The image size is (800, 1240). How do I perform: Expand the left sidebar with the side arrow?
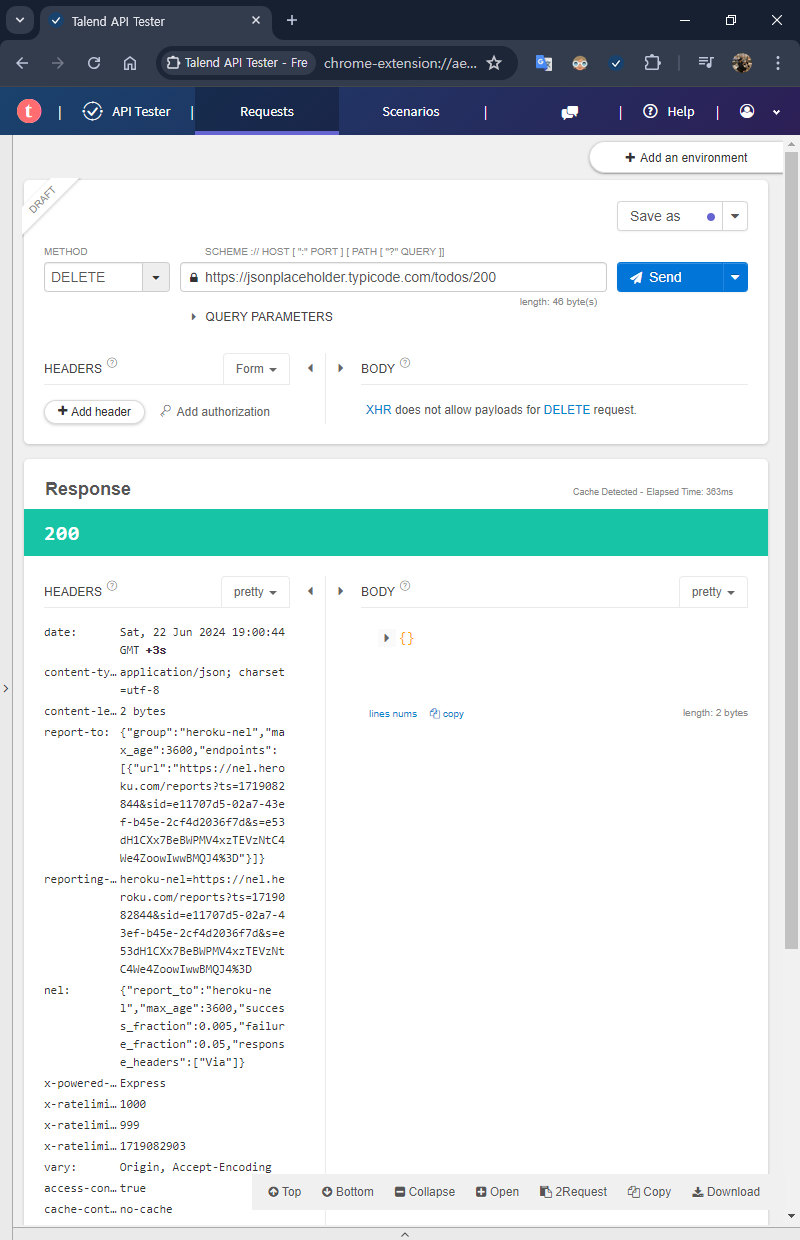[5, 688]
